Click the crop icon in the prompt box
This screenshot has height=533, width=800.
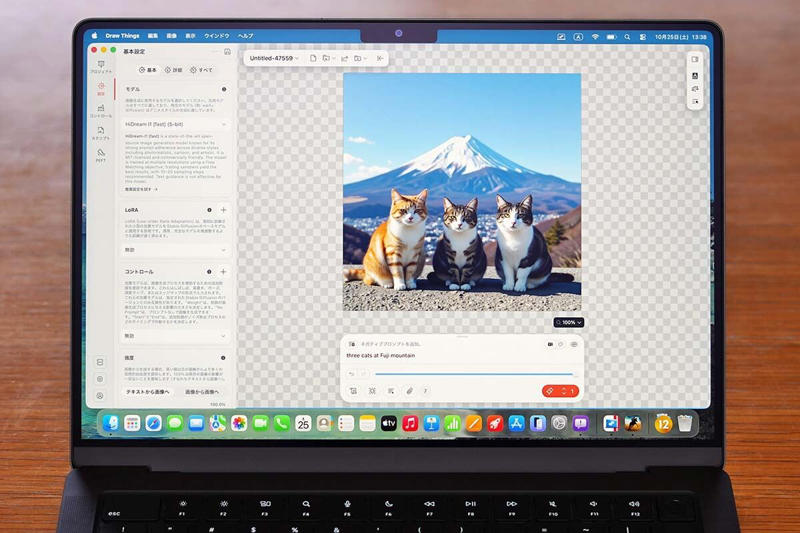click(353, 391)
